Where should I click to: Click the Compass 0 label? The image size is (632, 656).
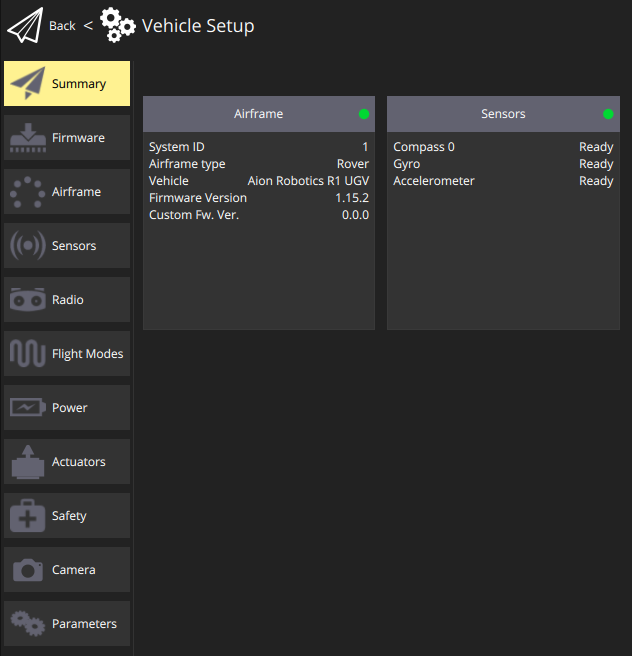[424, 147]
